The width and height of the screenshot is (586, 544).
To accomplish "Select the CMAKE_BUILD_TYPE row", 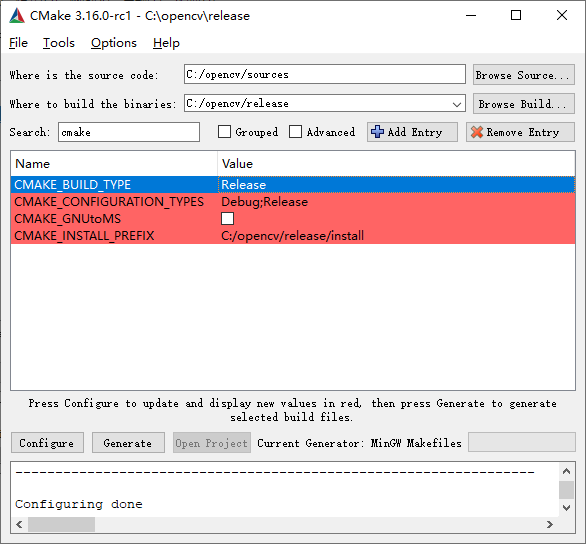I will 293,185.
